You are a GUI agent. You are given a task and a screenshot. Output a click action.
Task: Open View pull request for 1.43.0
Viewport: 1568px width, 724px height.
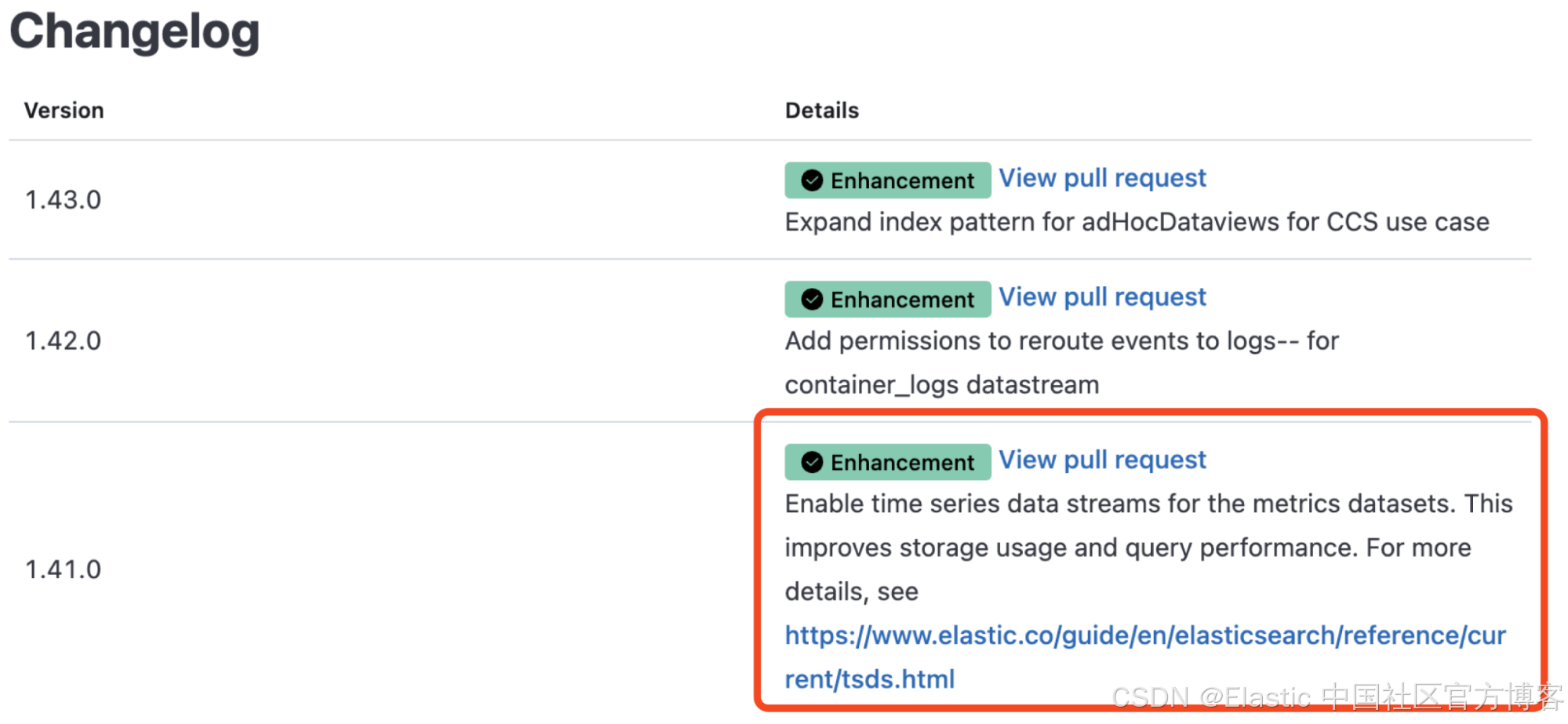click(1101, 178)
